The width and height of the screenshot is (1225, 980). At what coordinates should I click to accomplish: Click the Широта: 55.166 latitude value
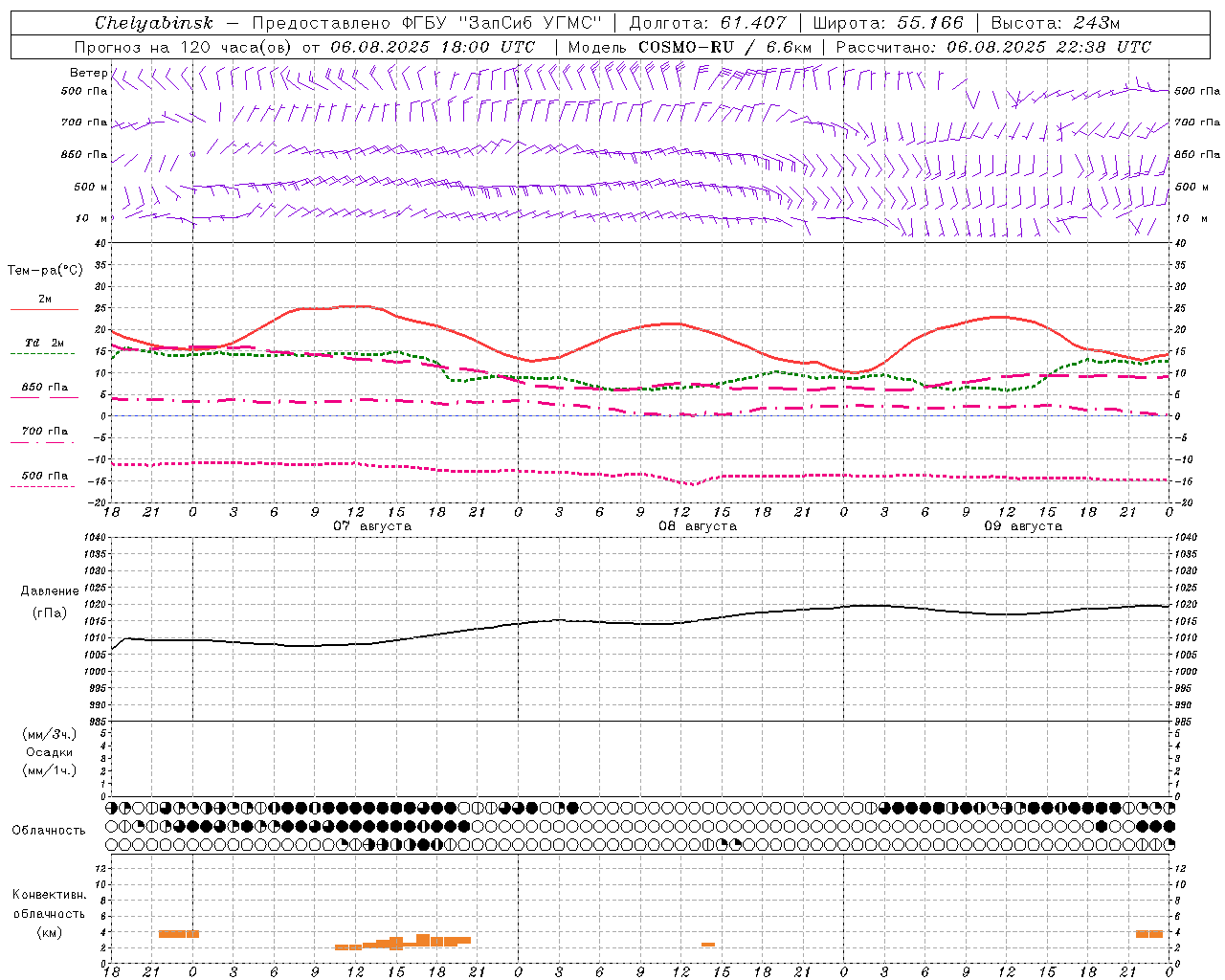pyautogui.click(x=887, y=23)
